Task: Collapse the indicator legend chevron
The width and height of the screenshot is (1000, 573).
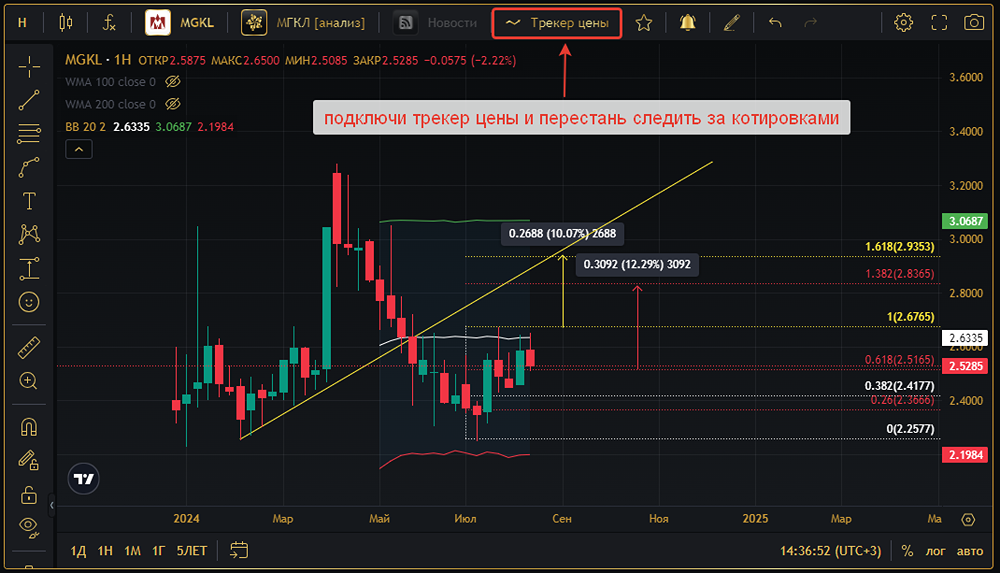Action: coord(78,149)
